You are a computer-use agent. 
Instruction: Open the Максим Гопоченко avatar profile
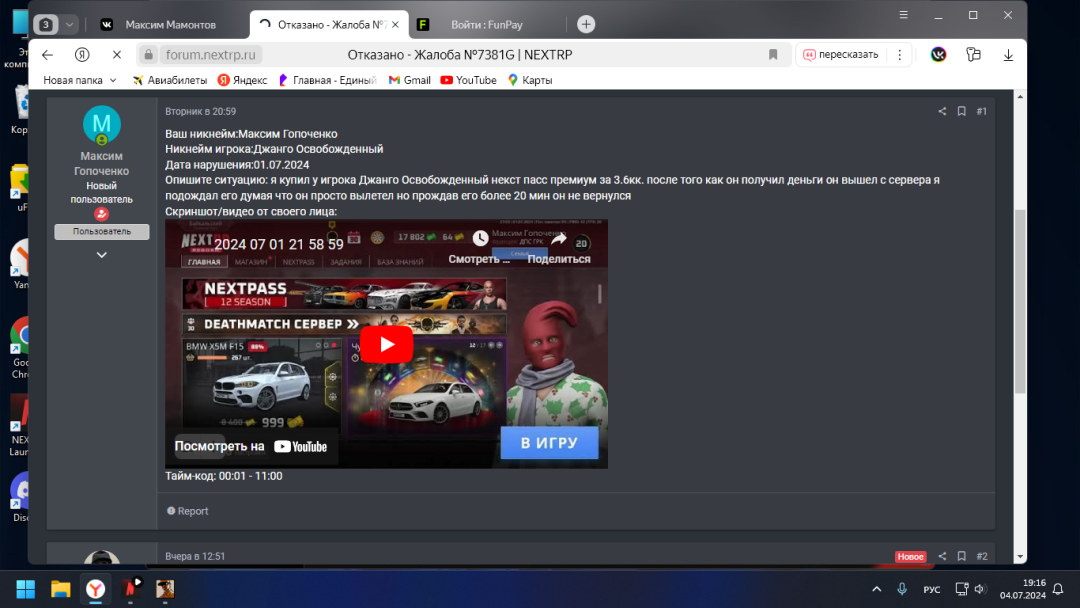102,125
